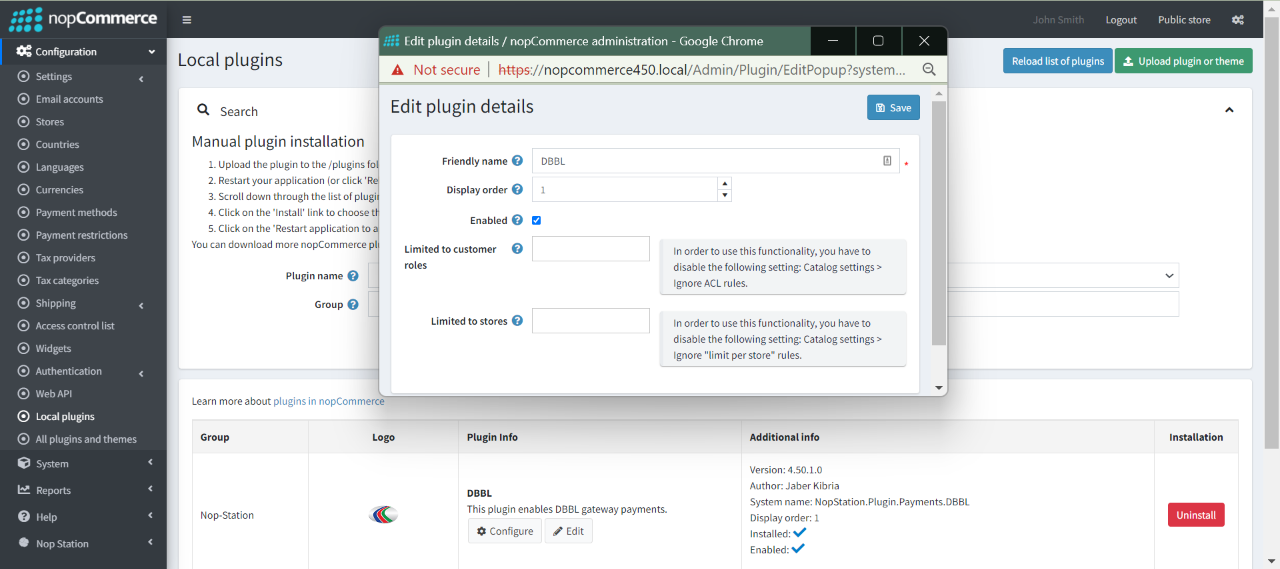The height and width of the screenshot is (569, 1280).
Task: Click help icon next to Enabled
Action: tap(517, 220)
